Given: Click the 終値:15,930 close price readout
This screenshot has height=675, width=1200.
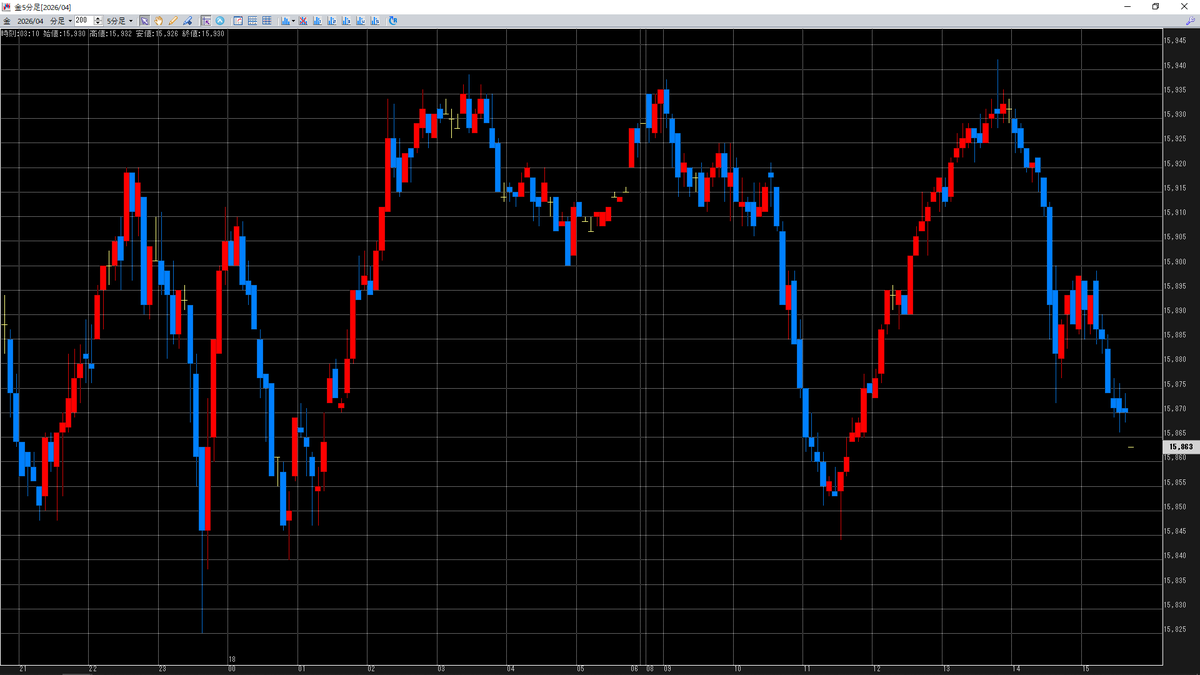Looking at the screenshot, I should tap(204, 33).
